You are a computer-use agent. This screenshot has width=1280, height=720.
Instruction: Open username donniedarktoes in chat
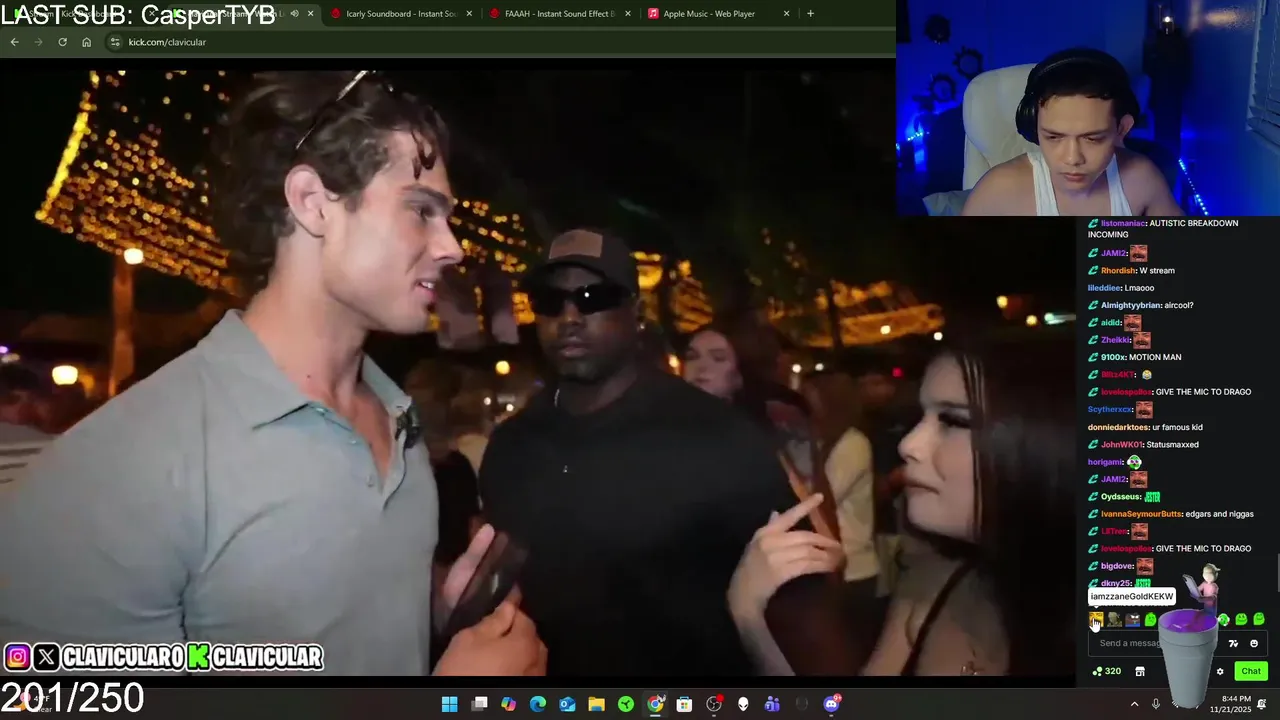(1118, 427)
